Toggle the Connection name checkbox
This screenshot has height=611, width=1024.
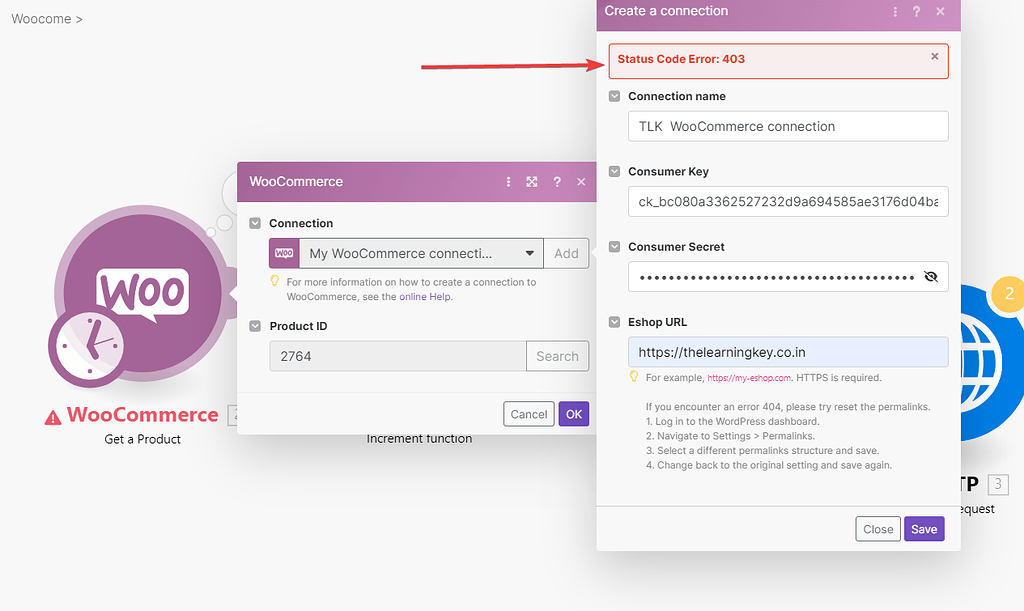(615, 96)
